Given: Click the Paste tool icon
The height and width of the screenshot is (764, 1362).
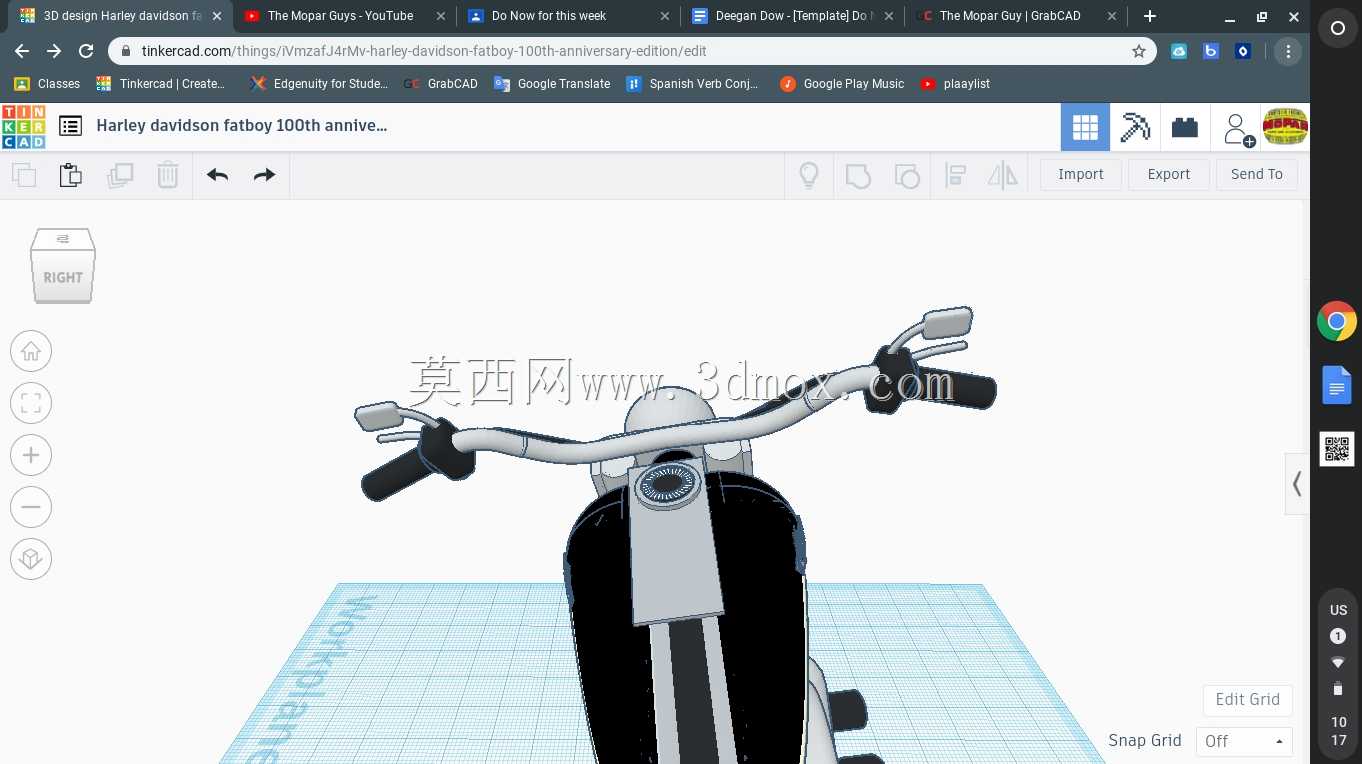Looking at the screenshot, I should 70,175.
